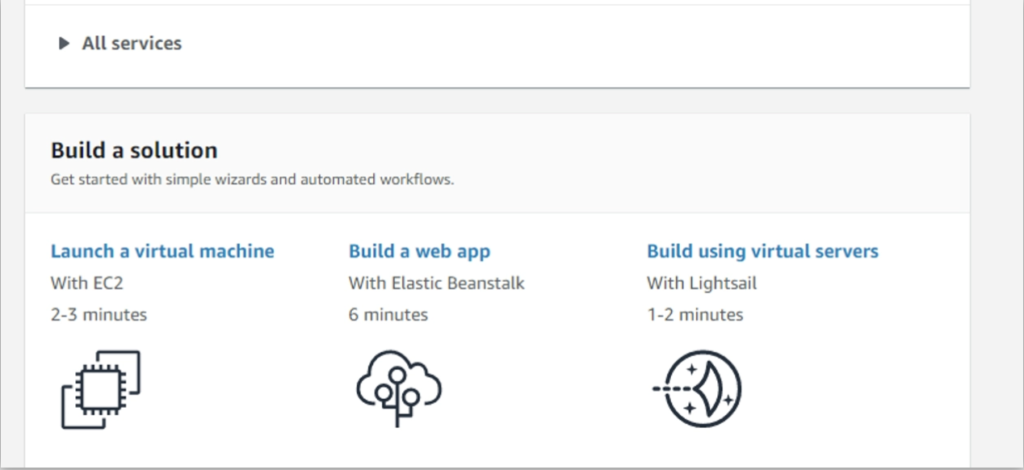
Task: Expand All services using the triangle arrow
Action: coord(63,44)
